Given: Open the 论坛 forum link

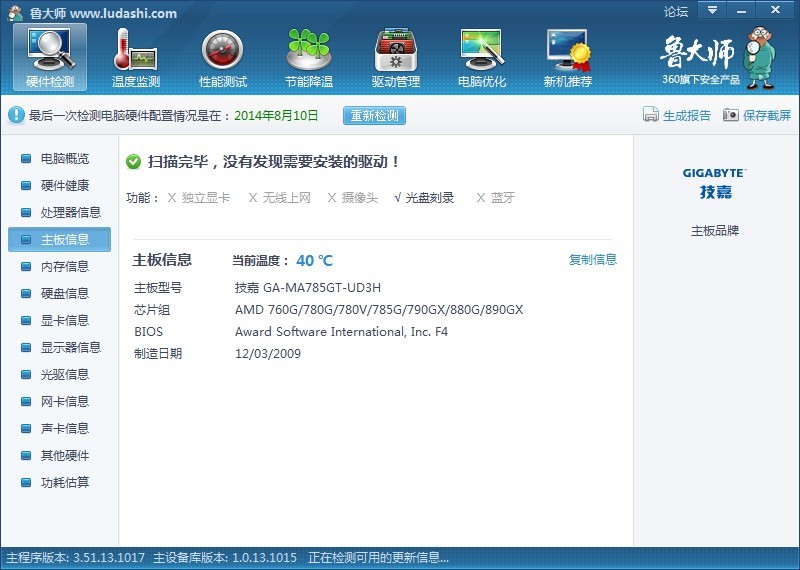Looking at the screenshot, I should click(676, 11).
